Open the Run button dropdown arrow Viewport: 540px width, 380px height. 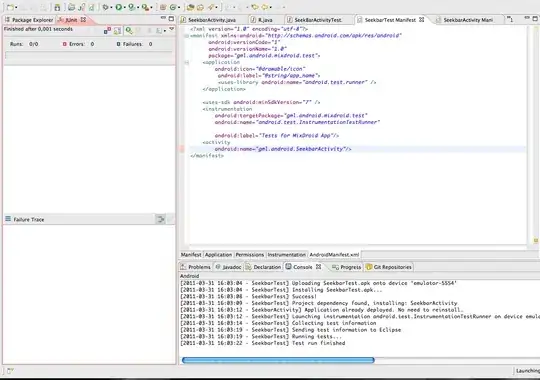pos(124,7)
